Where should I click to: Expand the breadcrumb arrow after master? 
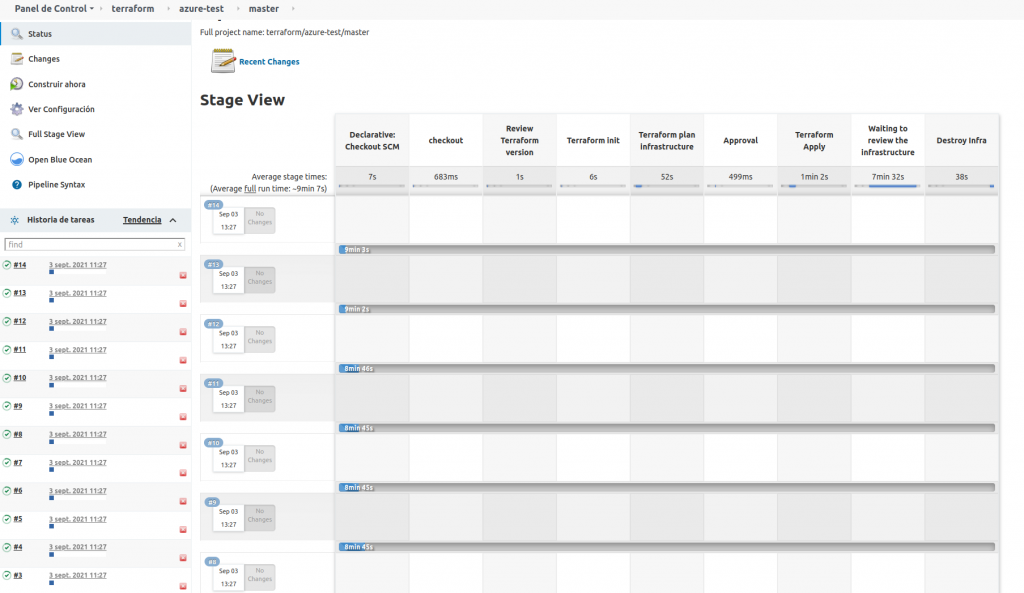coord(291,9)
